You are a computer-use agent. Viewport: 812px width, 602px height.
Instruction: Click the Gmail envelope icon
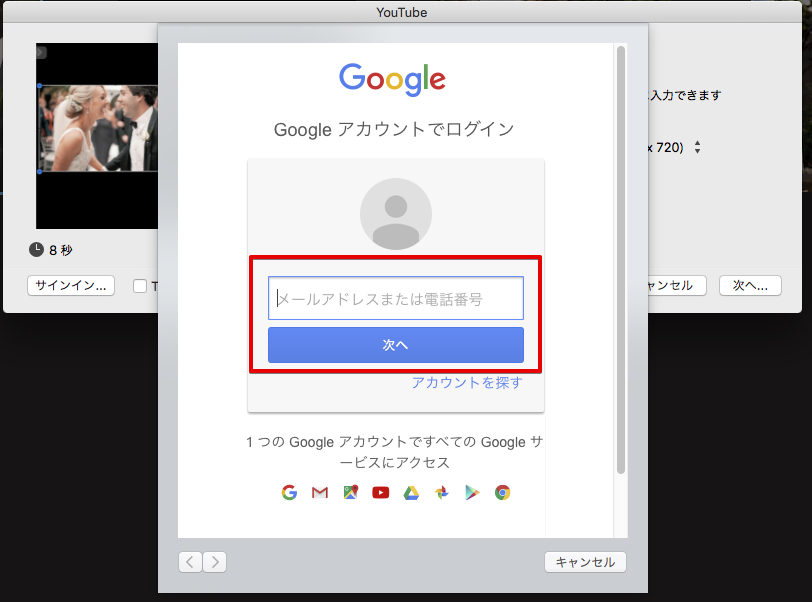click(320, 492)
